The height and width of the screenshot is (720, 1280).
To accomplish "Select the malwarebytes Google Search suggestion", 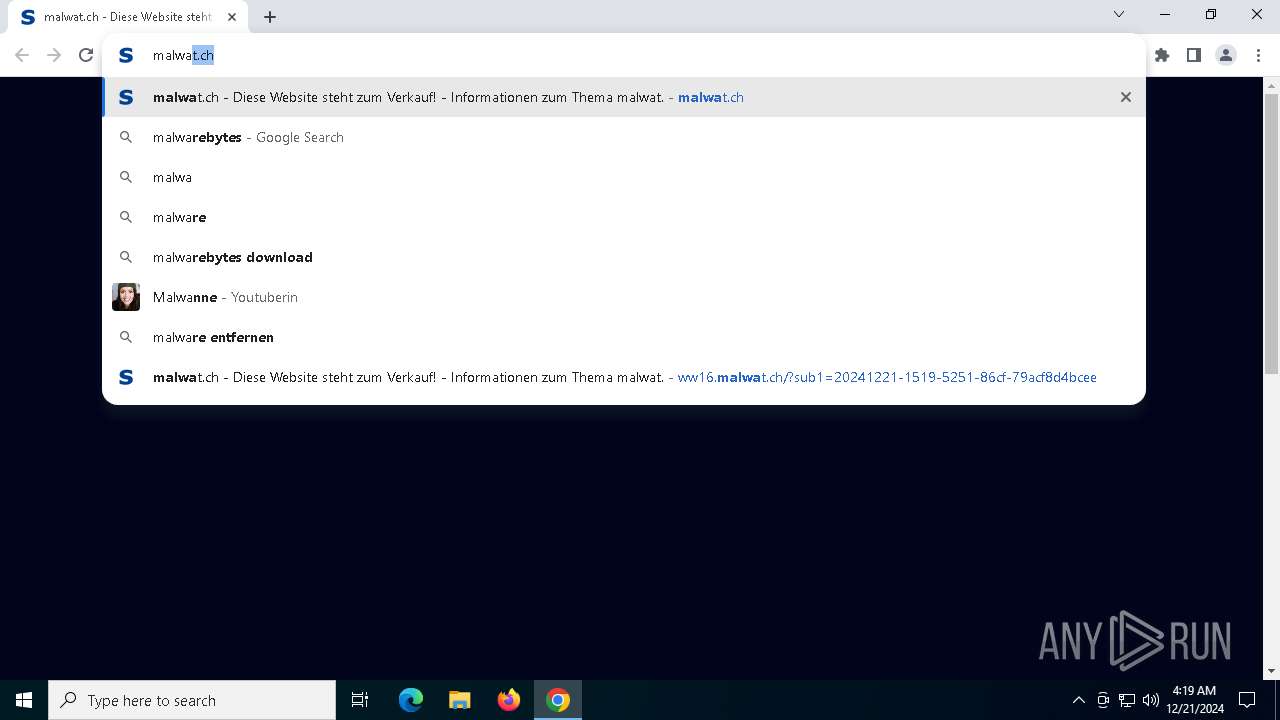I will tap(624, 137).
